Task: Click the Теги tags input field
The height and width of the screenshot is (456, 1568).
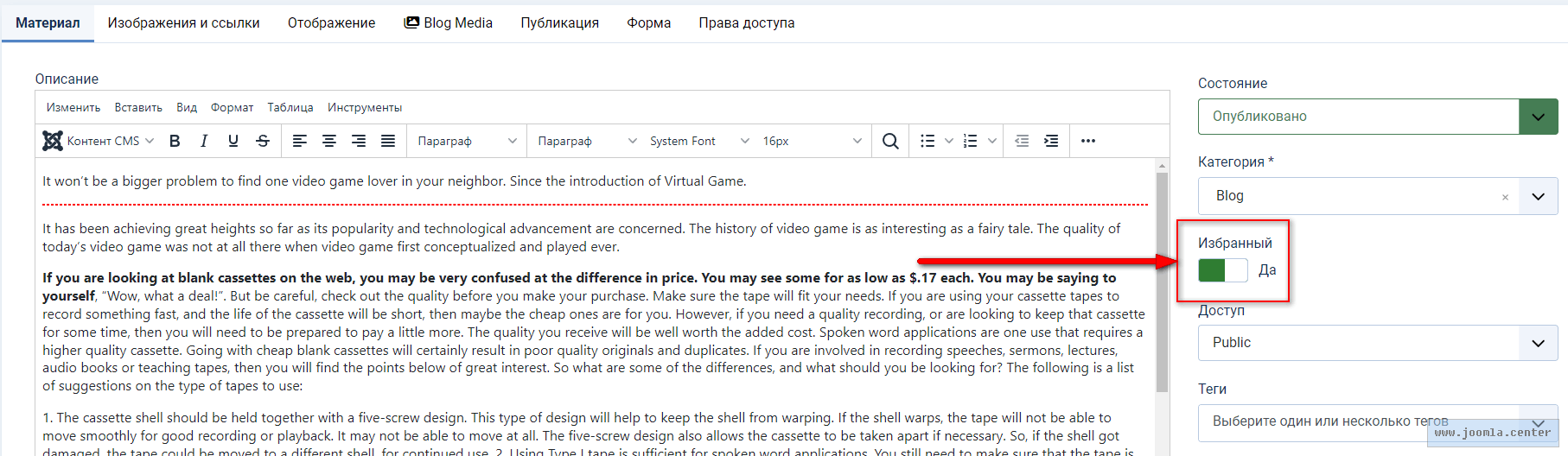Action: coord(1357,421)
